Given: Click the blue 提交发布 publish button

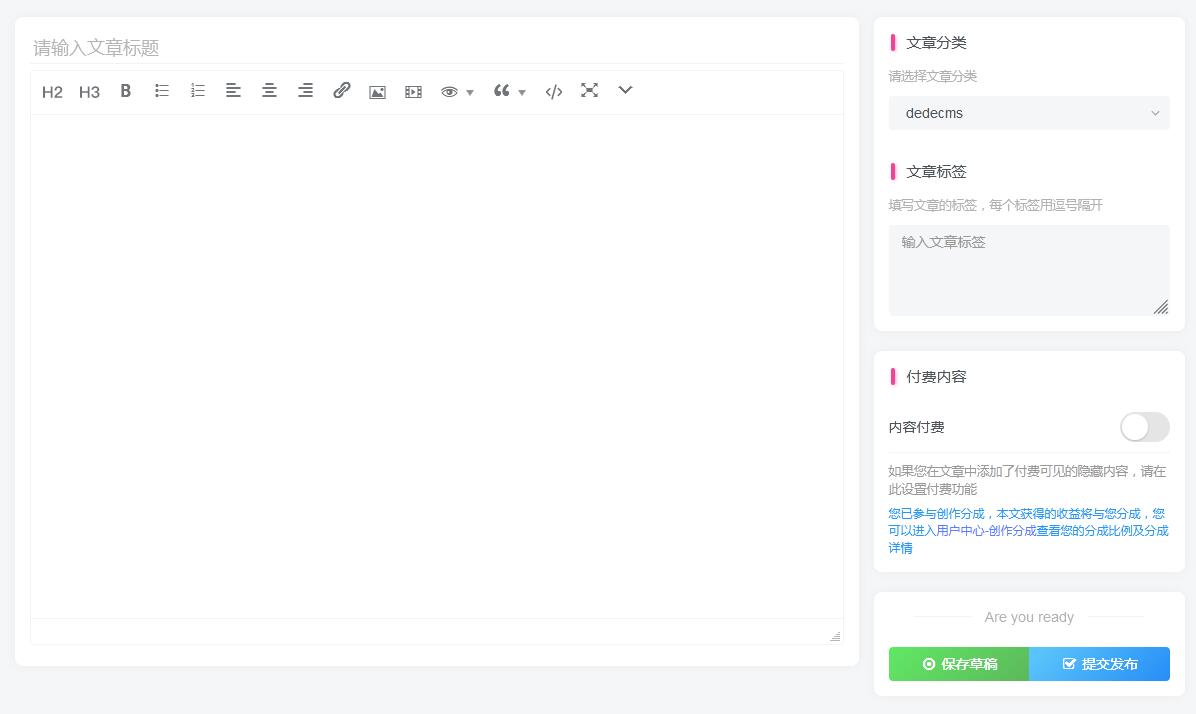Looking at the screenshot, I should 1100,664.
